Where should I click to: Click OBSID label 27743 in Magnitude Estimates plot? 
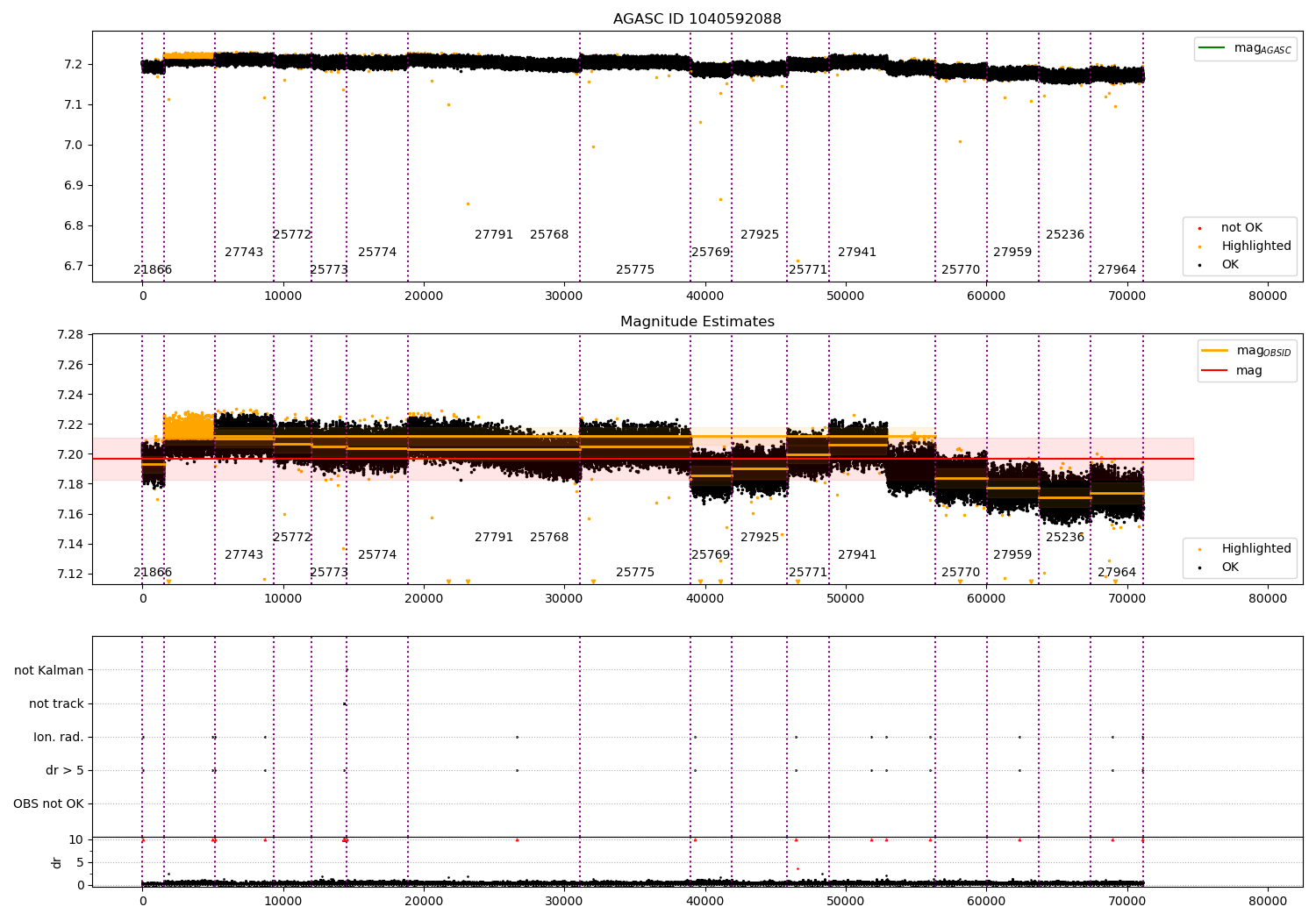pyautogui.click(x=244, y=555)
